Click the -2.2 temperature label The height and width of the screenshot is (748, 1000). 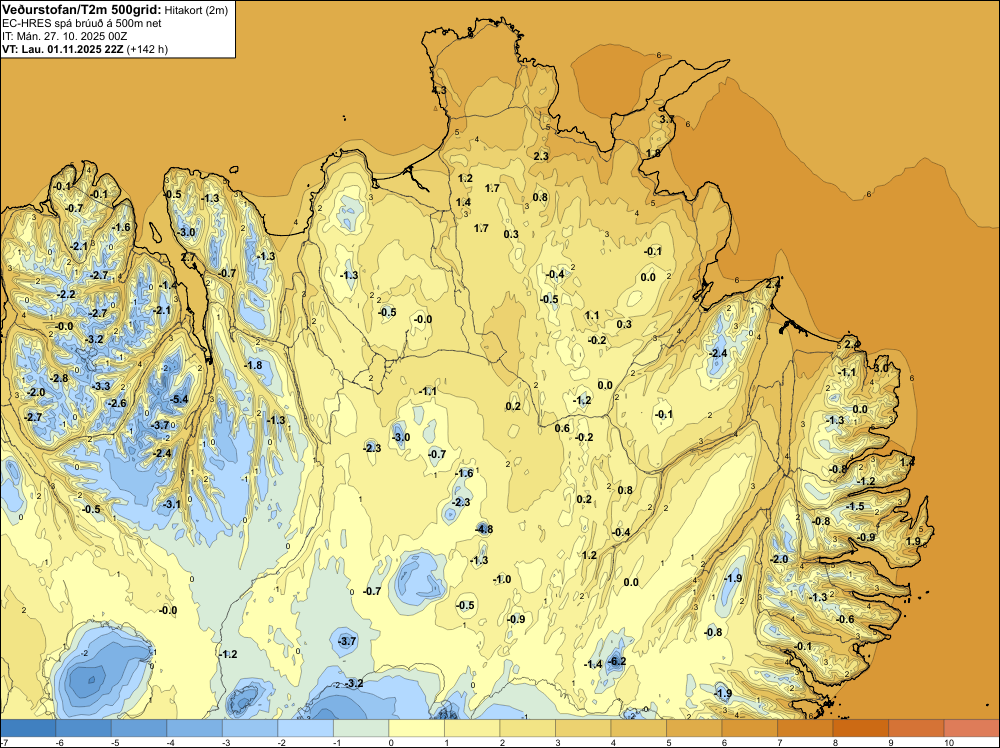66,295
